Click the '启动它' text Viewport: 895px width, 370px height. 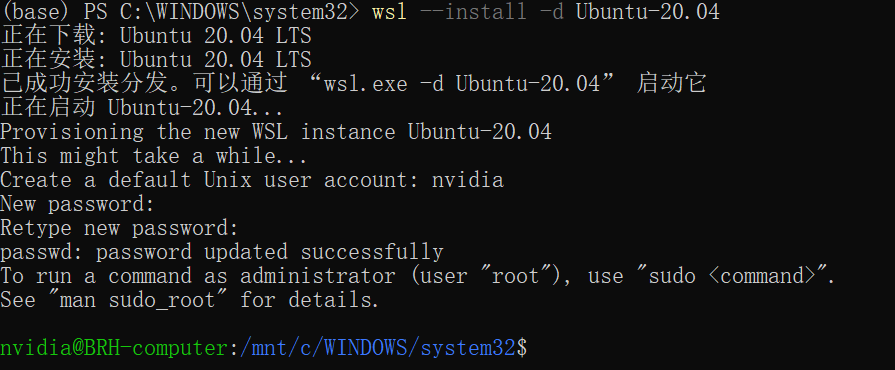[x=671, y=83]
